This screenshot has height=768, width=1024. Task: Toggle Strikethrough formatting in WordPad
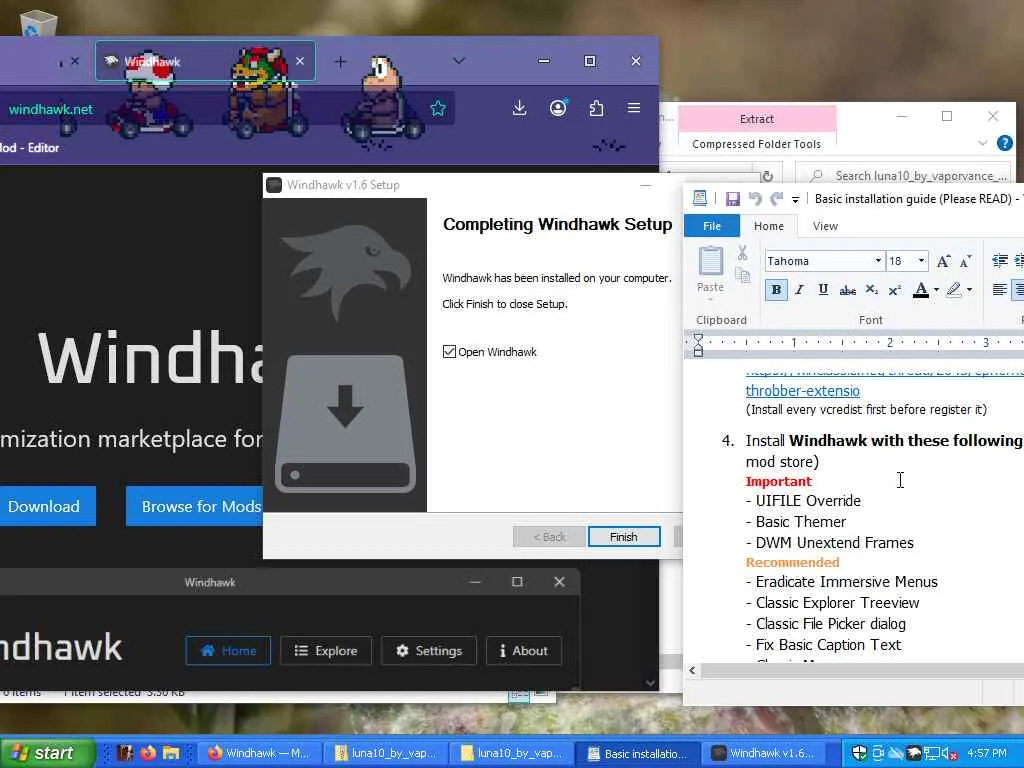click(847, 290)
